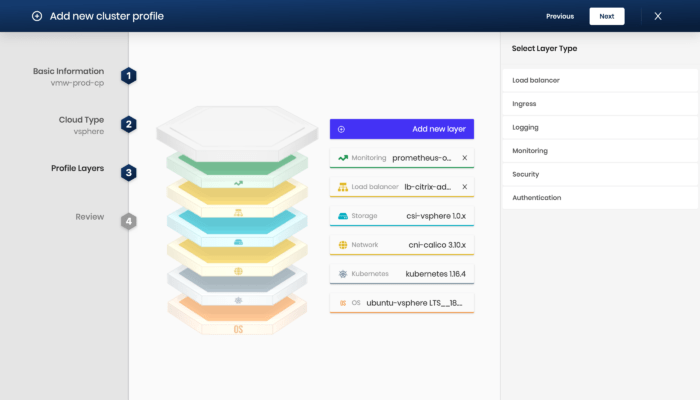
Task: Click Select Layer Type heading
Action: coord(544,48)
